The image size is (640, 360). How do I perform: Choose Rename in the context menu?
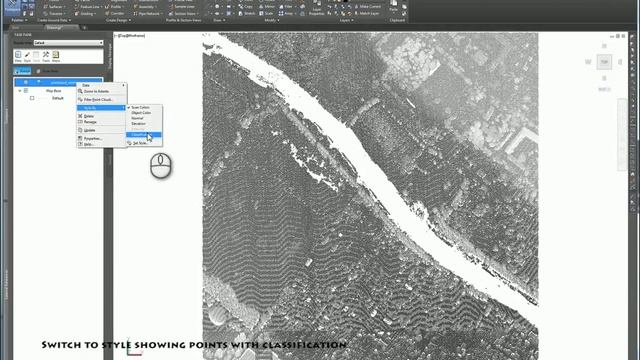102,122
